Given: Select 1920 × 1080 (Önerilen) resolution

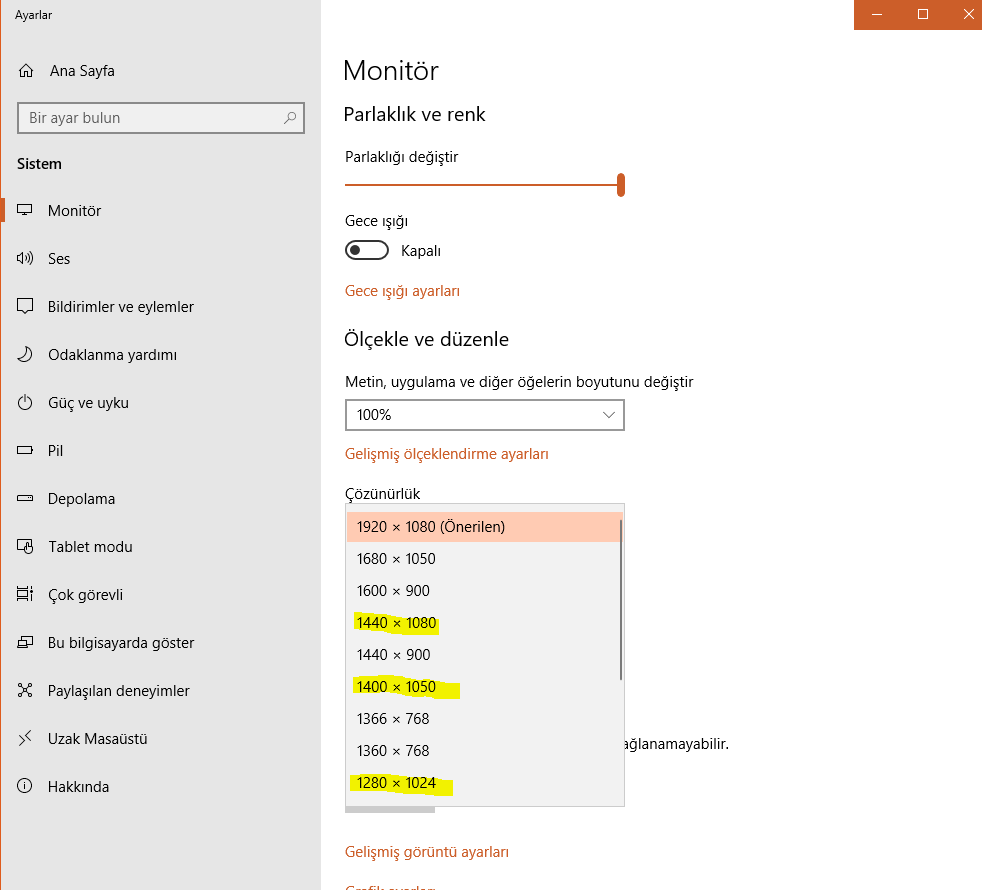Looking at the screenshot, I should (x=483, y=527).
